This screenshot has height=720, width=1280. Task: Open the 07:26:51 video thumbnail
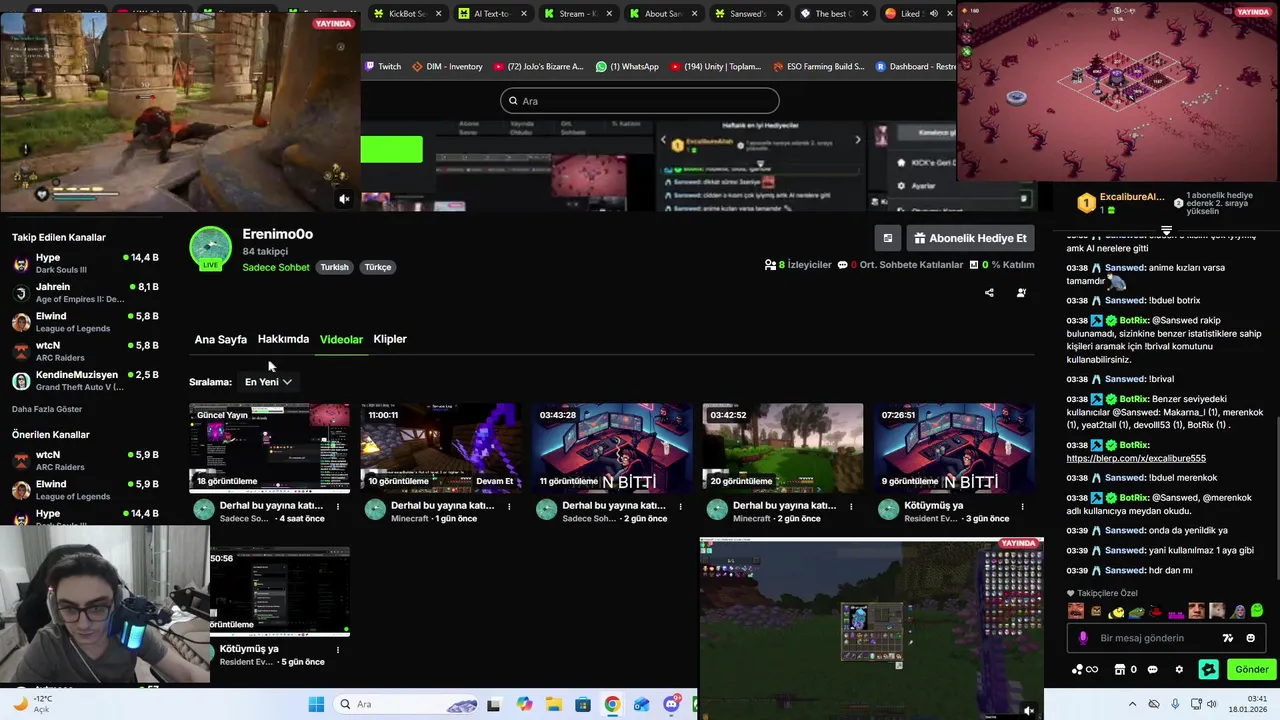coord(954,448)
